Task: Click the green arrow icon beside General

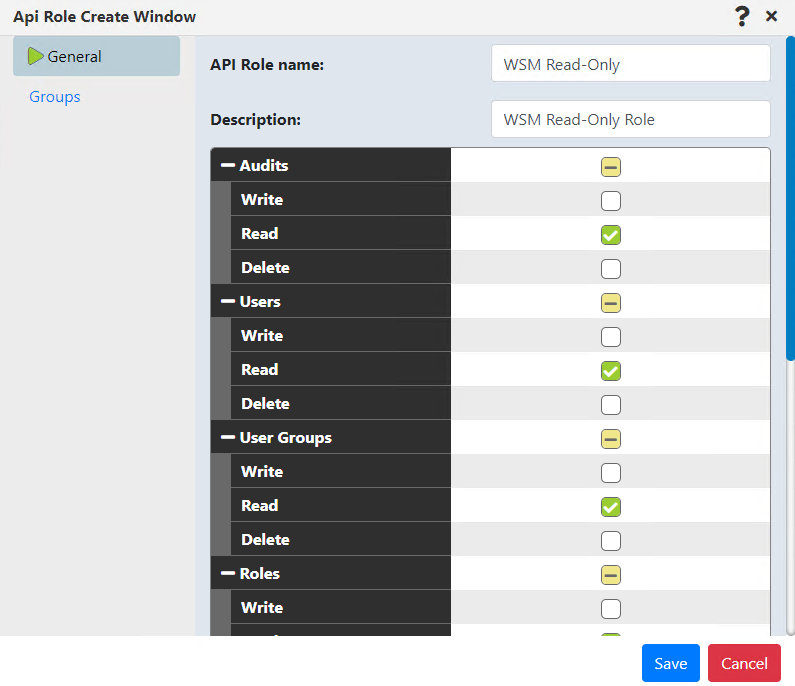Action: pos(35,56)
